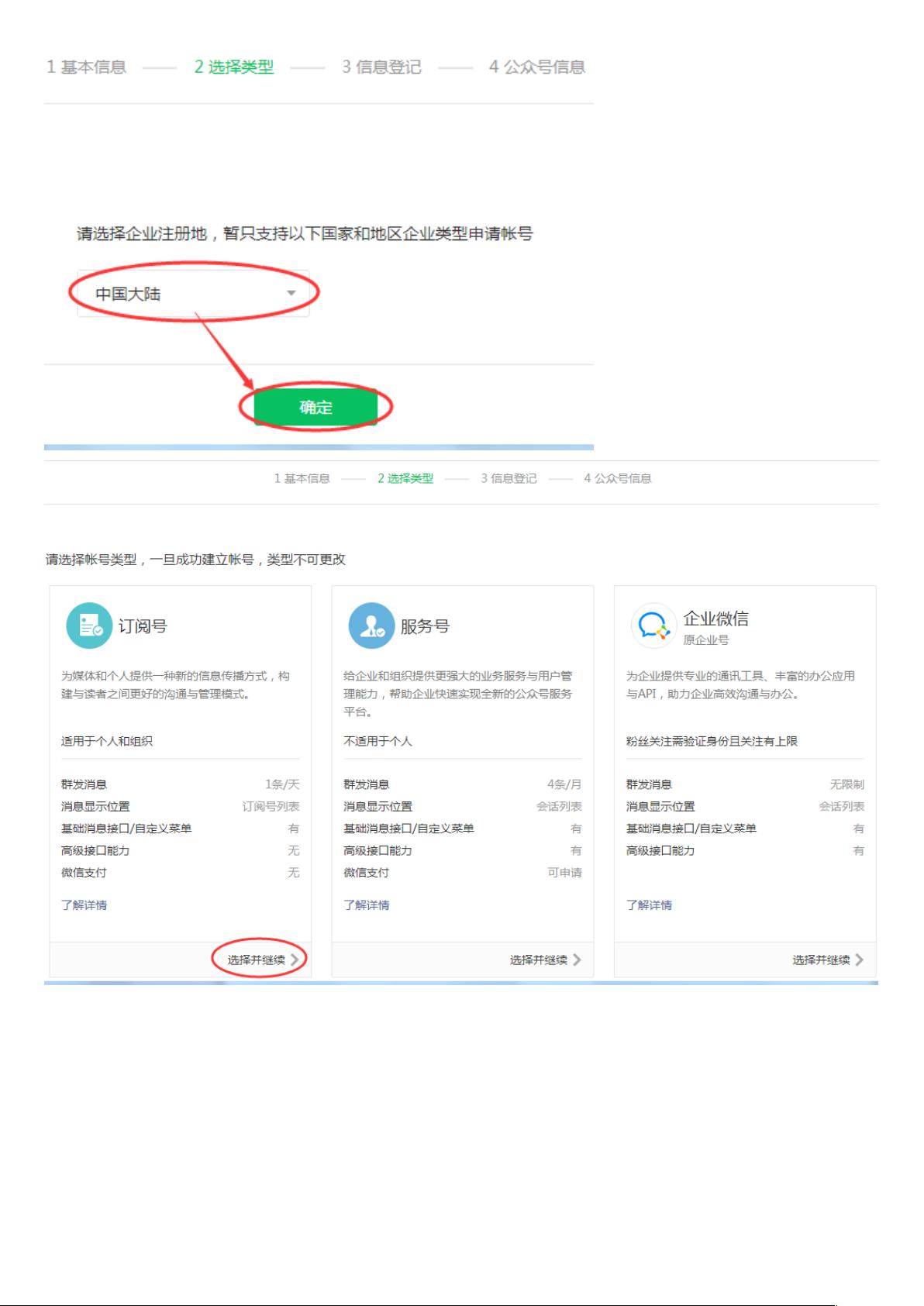Click the 服务号 service account icon
Screen dimensions: 924x1306
point(371,625)
